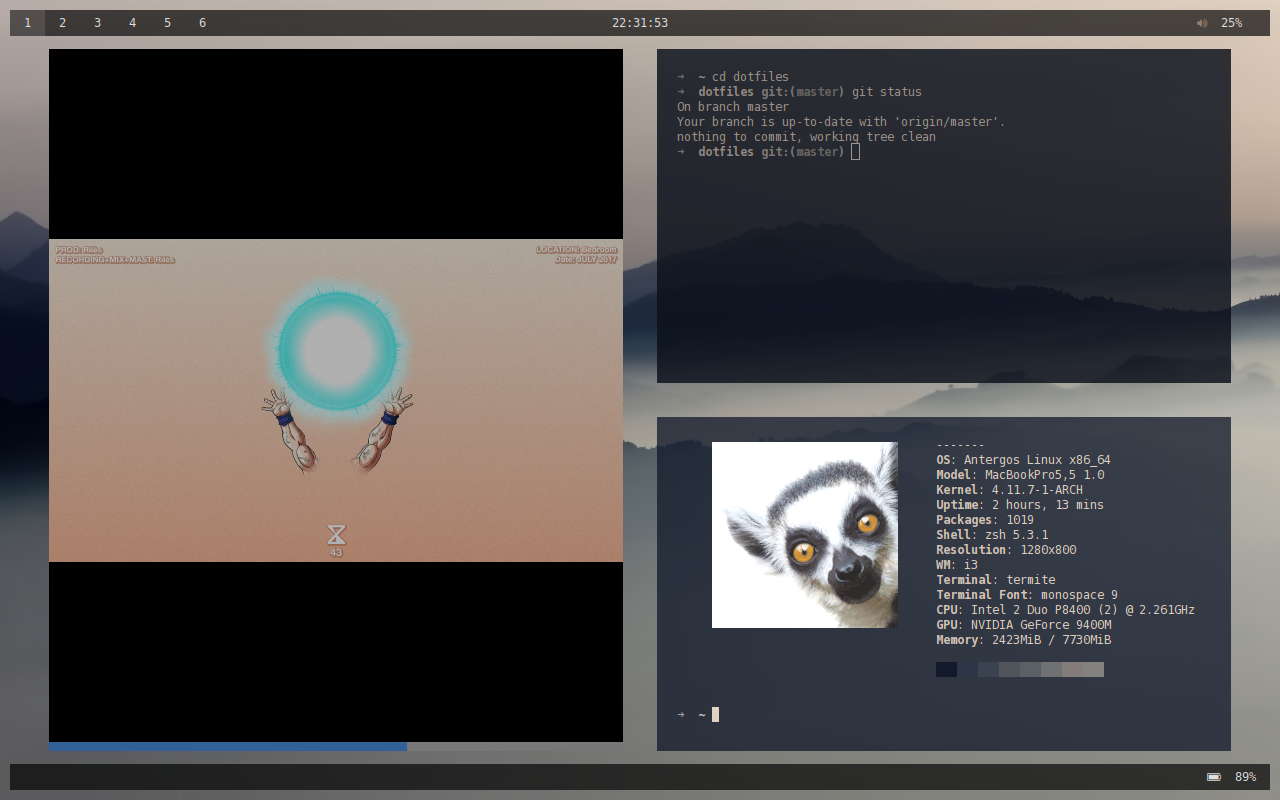Click the darkest navy color block
This screenshot has width=1280, height=800.
pyautogui.click(x=946, y=669)
